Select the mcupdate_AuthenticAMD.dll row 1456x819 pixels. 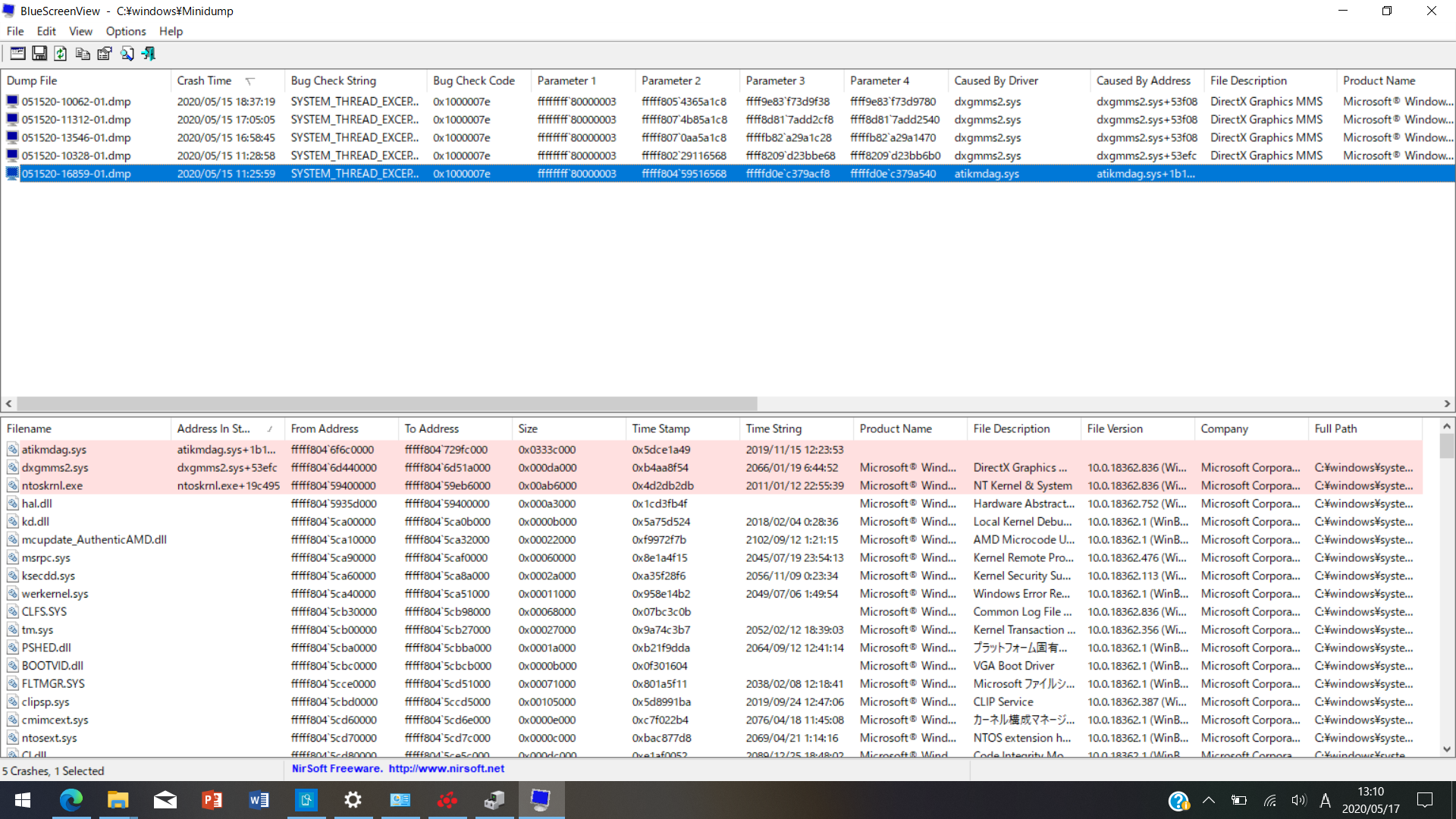click(x=711, y=540)
